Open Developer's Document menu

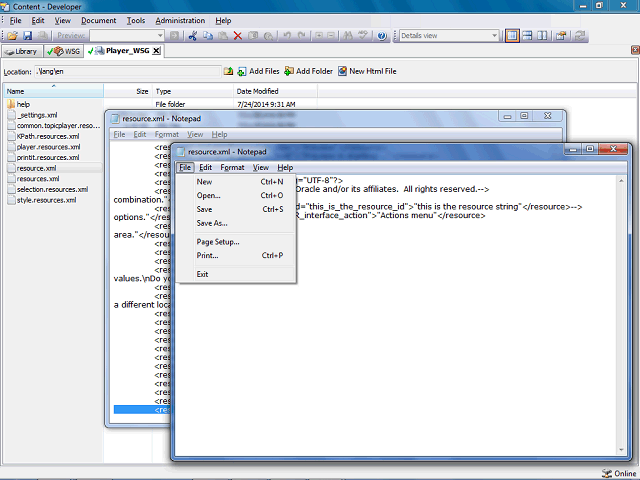[98, 20]
